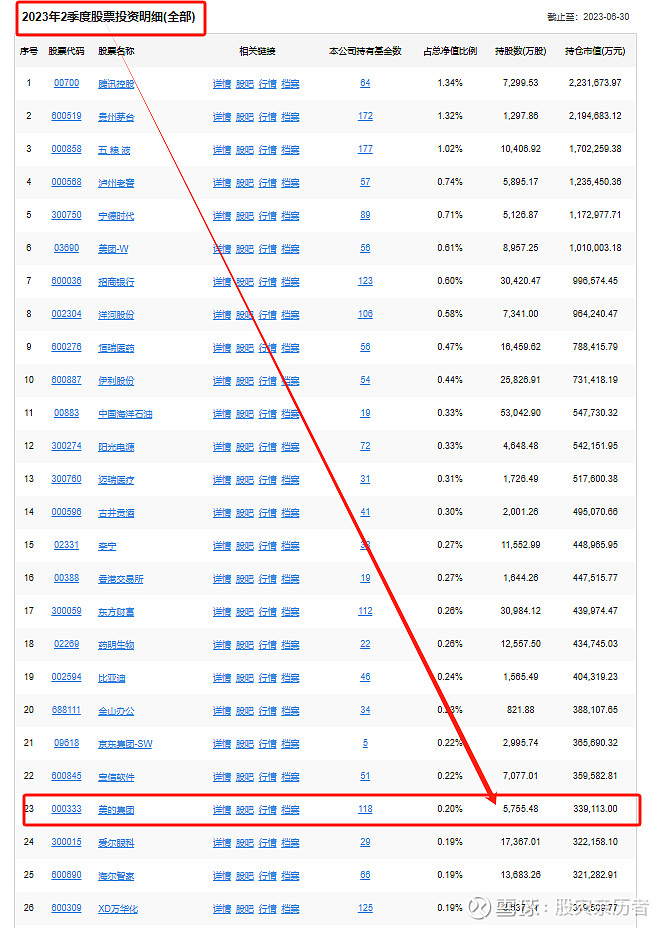The image size is (669, 928).
Task: Select share count 5,755.48 for 美的集团
Action: tap(520, 809)
